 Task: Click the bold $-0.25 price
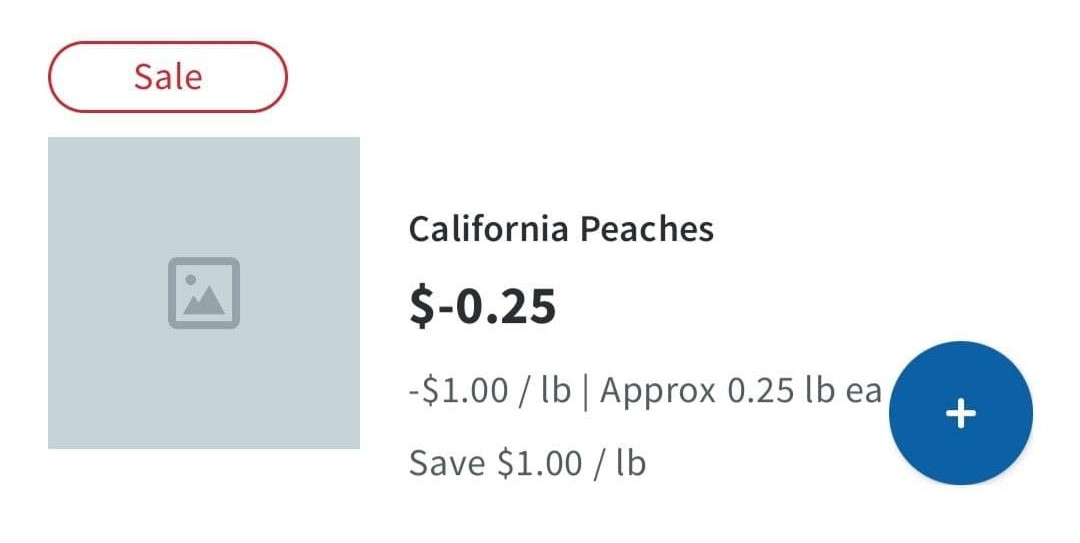click(x=482, y=306)
